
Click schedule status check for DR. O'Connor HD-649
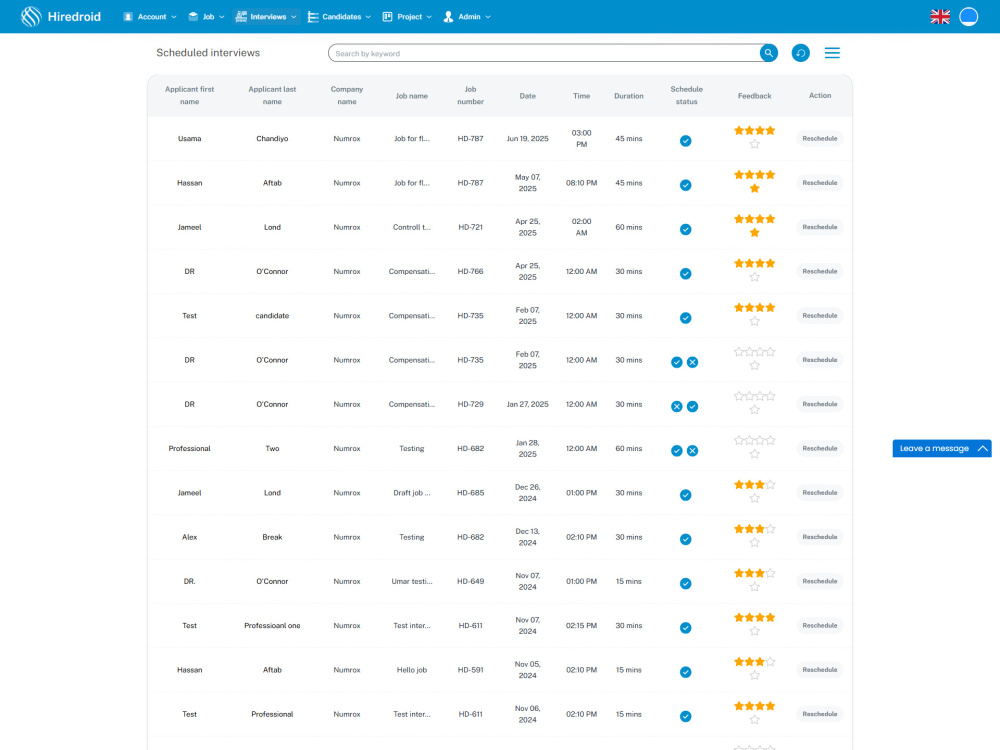click(686, 584)
